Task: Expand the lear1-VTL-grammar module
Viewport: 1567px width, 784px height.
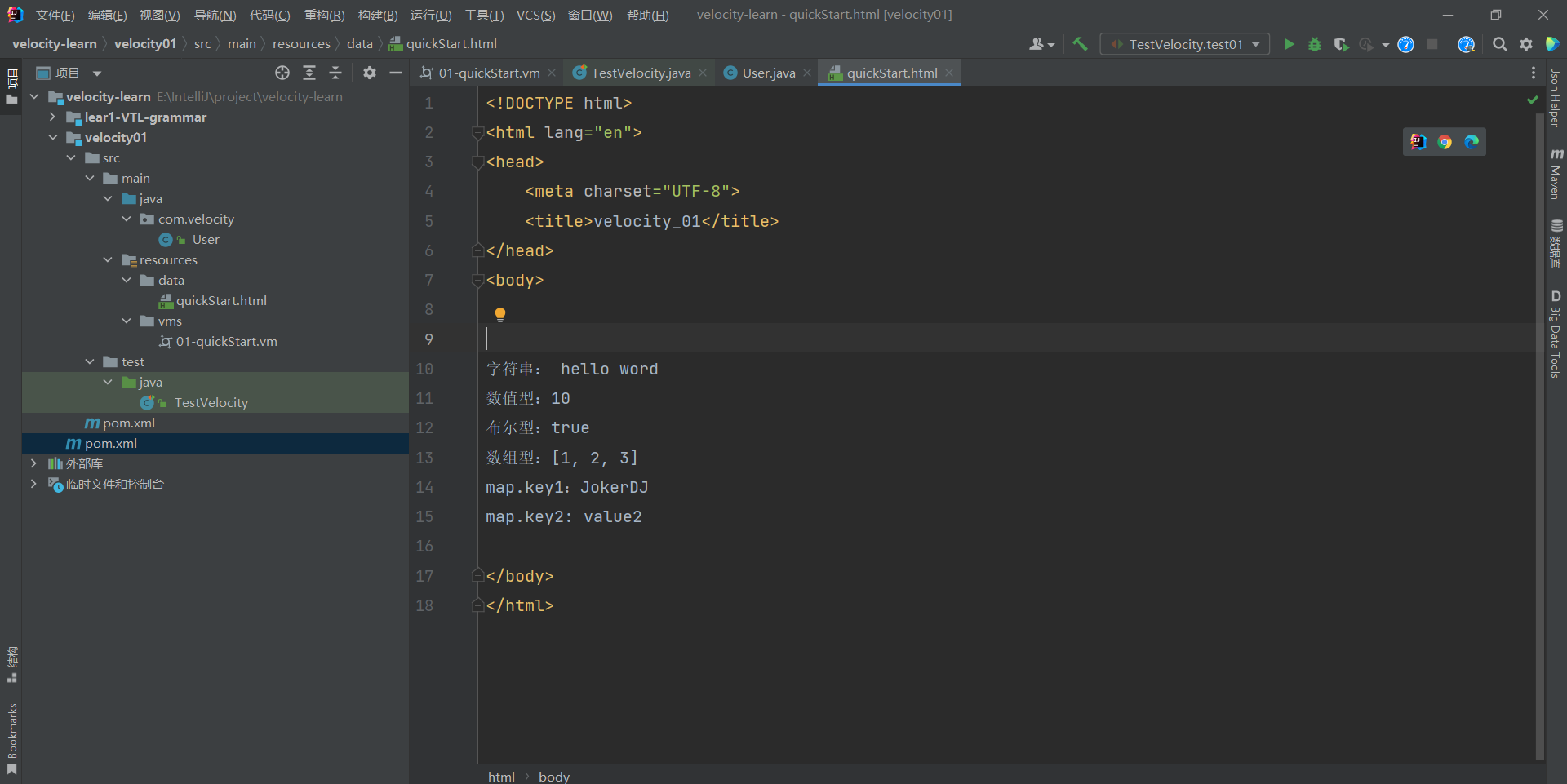Action: pyautogui.click(x=53, y=117)
